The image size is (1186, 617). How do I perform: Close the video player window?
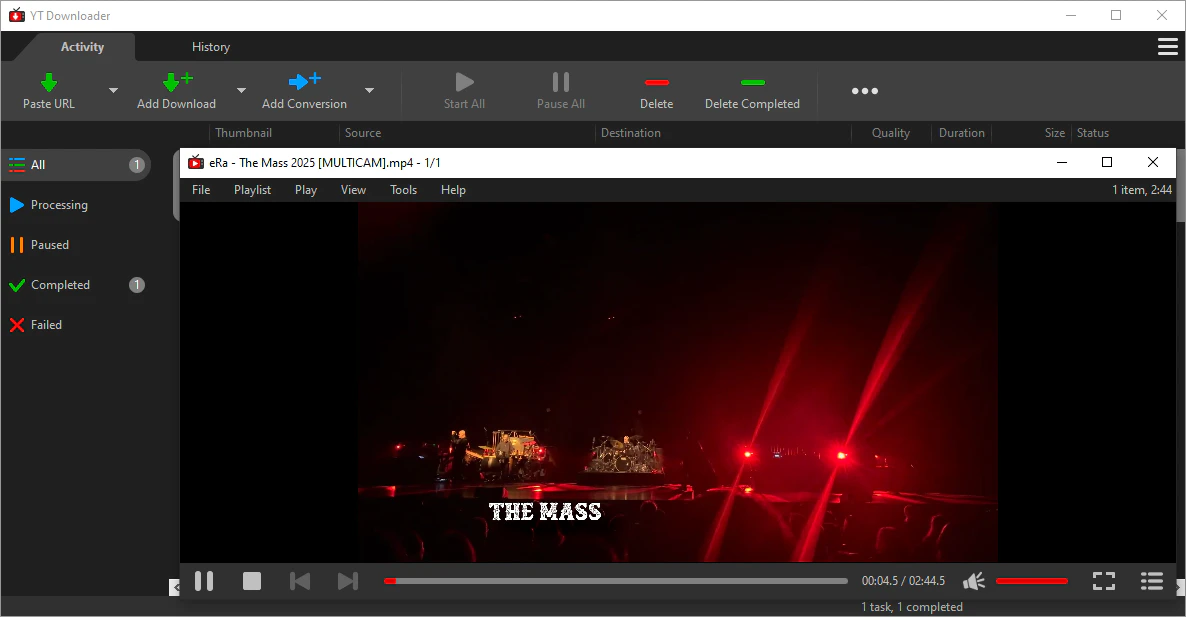[x=1153, y=162]
